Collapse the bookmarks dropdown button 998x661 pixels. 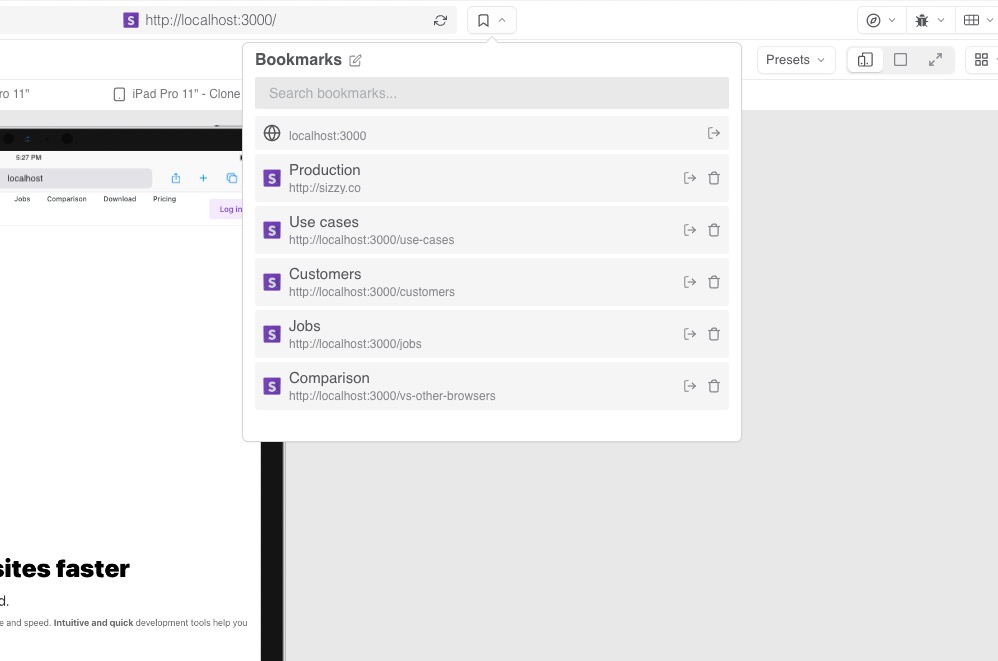coord(491,20)
